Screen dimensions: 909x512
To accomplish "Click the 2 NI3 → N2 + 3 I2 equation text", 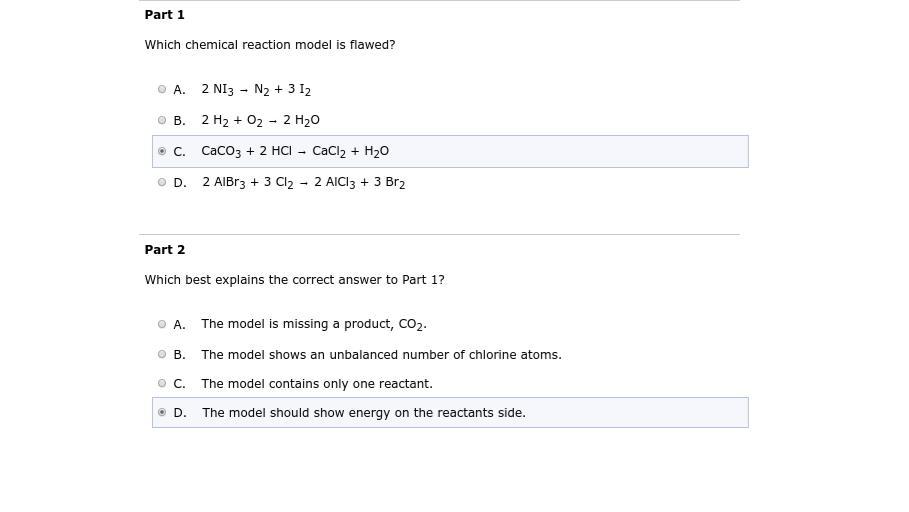I will point(256,89).
